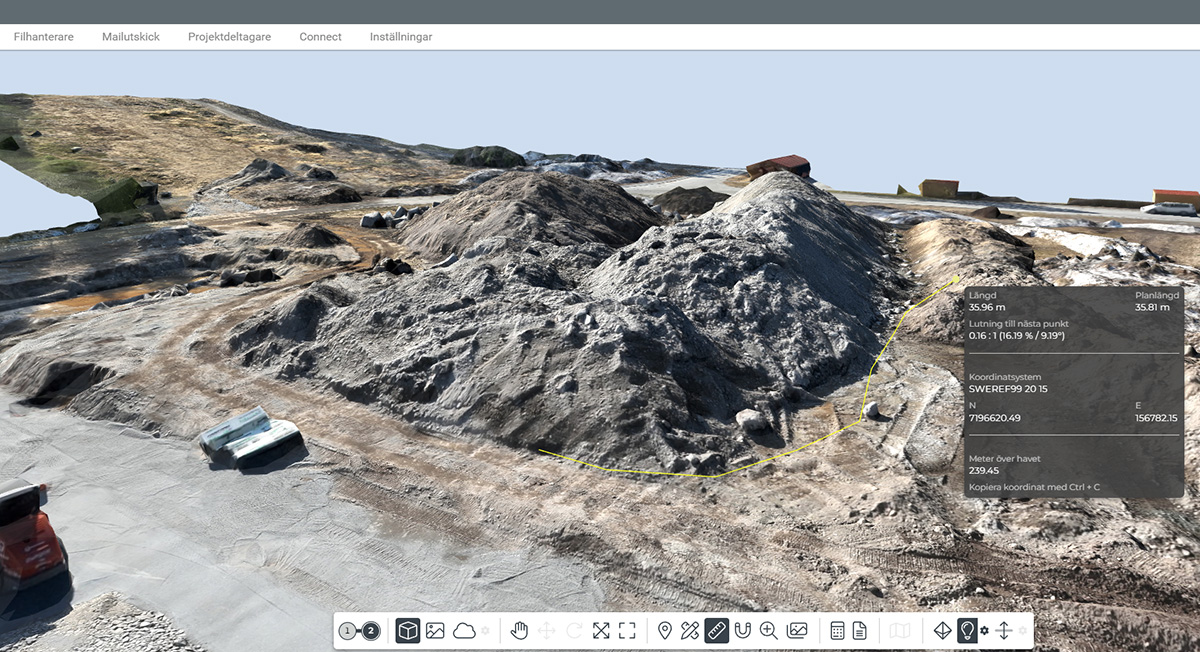The height and width of the screenshot is (652, 1200).
Task: Select the 3D cube view mode
Action: (x=408, y=631)
